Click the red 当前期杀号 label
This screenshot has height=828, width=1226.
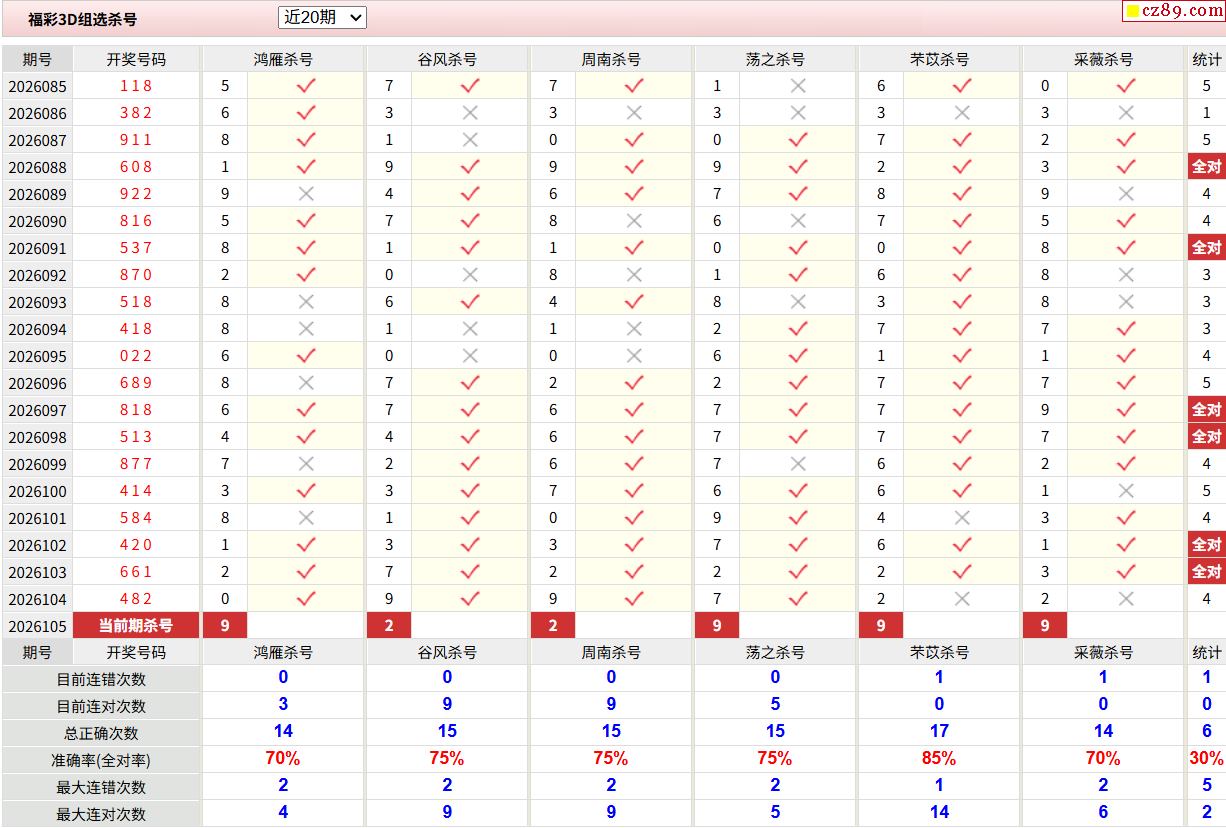(136, 626)
